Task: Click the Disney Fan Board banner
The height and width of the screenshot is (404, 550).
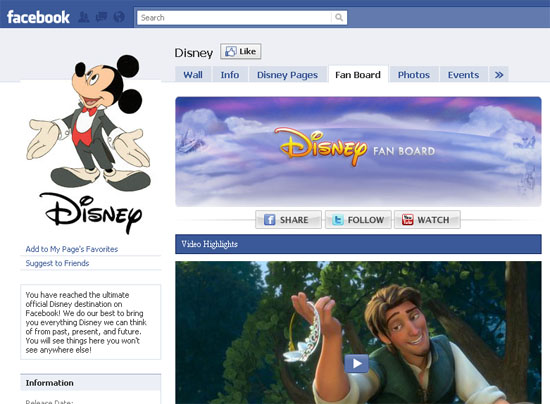Action: (x=358, y=152)
